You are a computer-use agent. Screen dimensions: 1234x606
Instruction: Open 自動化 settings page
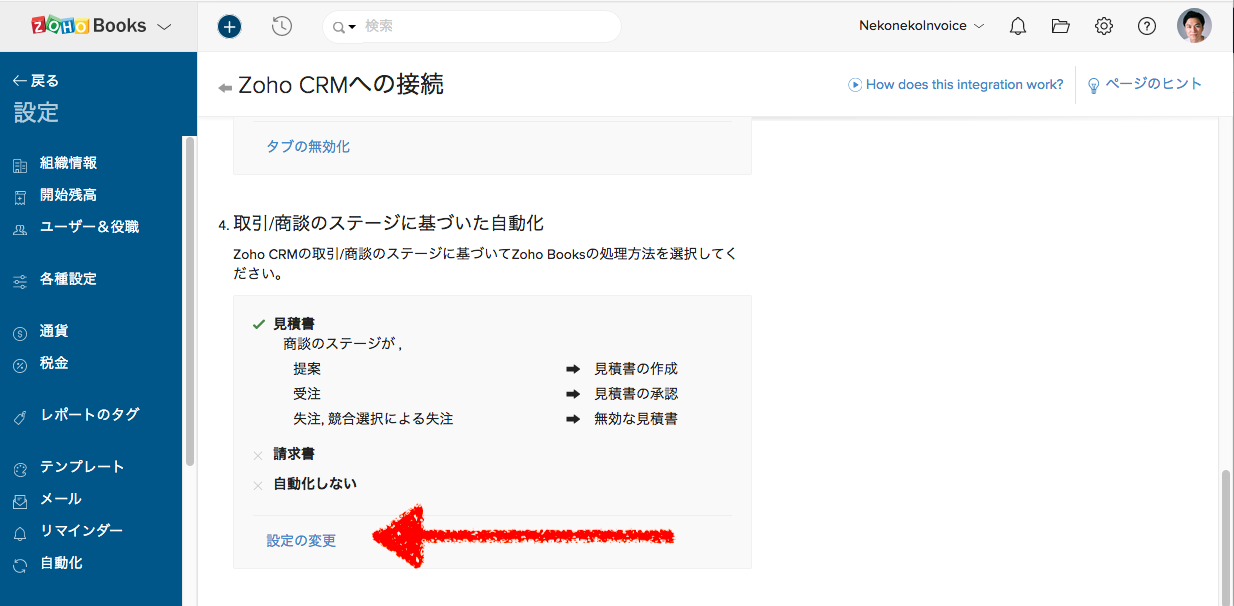[61, 563]
